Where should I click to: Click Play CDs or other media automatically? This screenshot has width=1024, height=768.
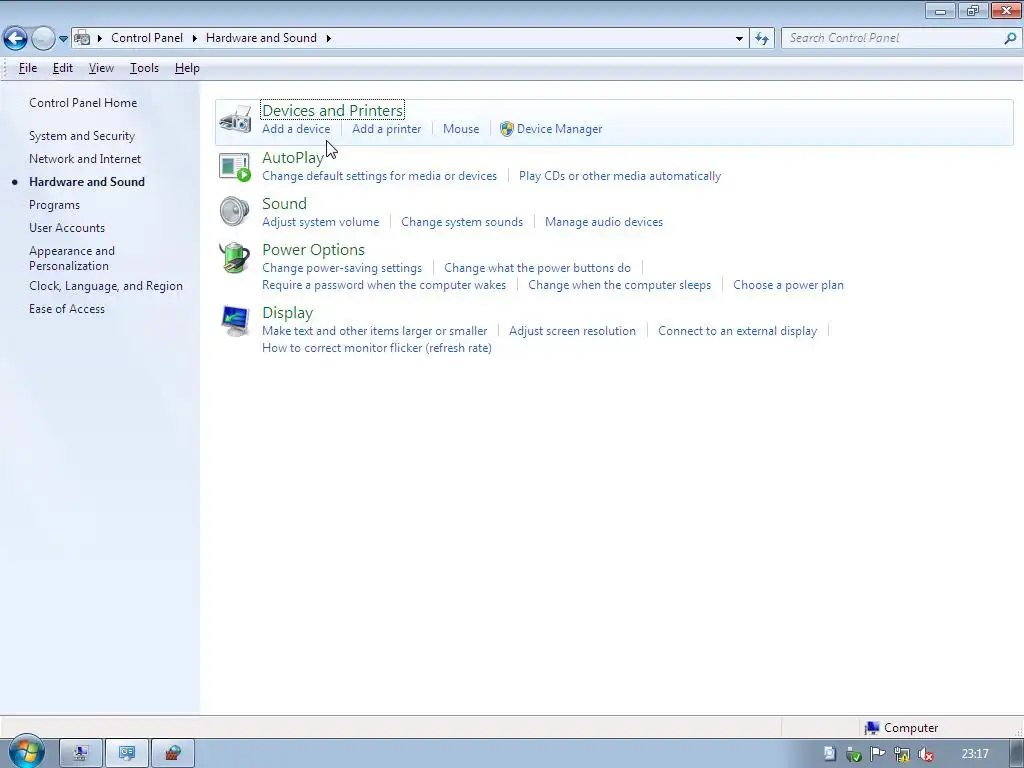(x=620, y=176)
